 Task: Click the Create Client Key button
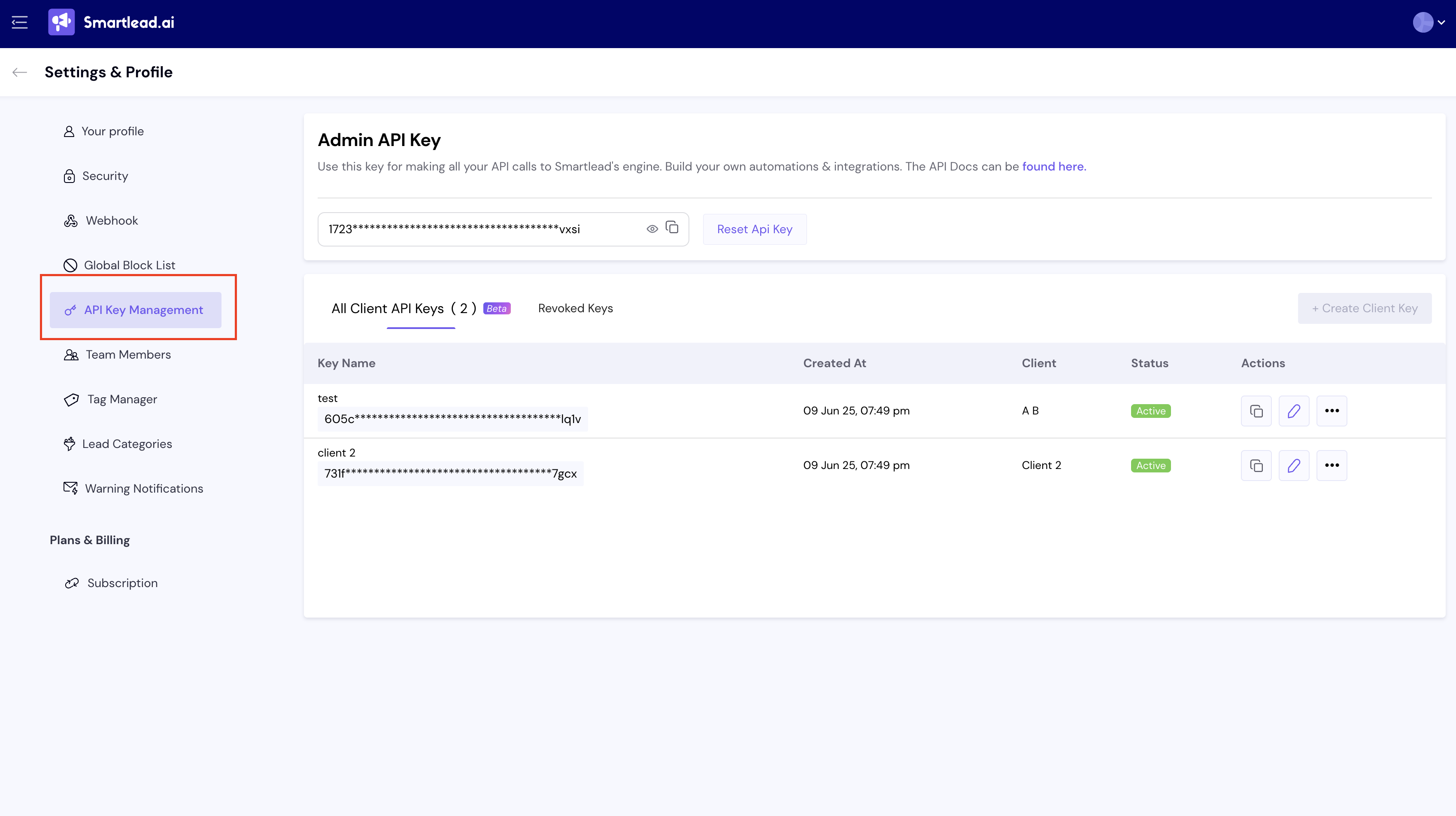pos(1365,308)
